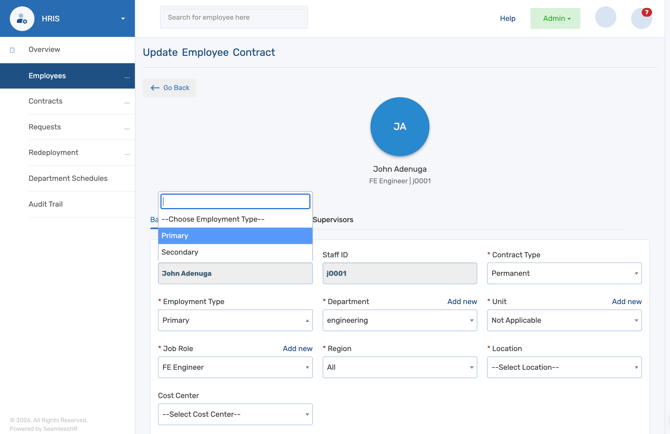This screenshot has width=670, height=434.
Task: Open the Select Location dropdown
Action: [564, 367]
